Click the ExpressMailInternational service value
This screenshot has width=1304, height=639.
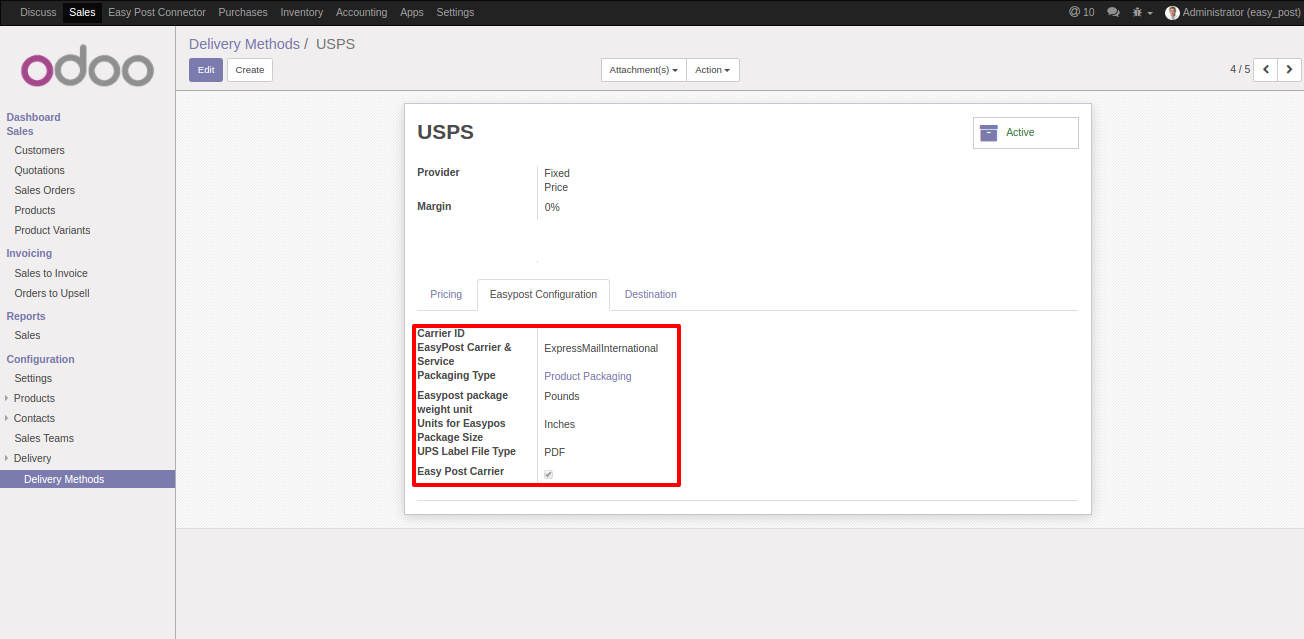coord(601,349)
